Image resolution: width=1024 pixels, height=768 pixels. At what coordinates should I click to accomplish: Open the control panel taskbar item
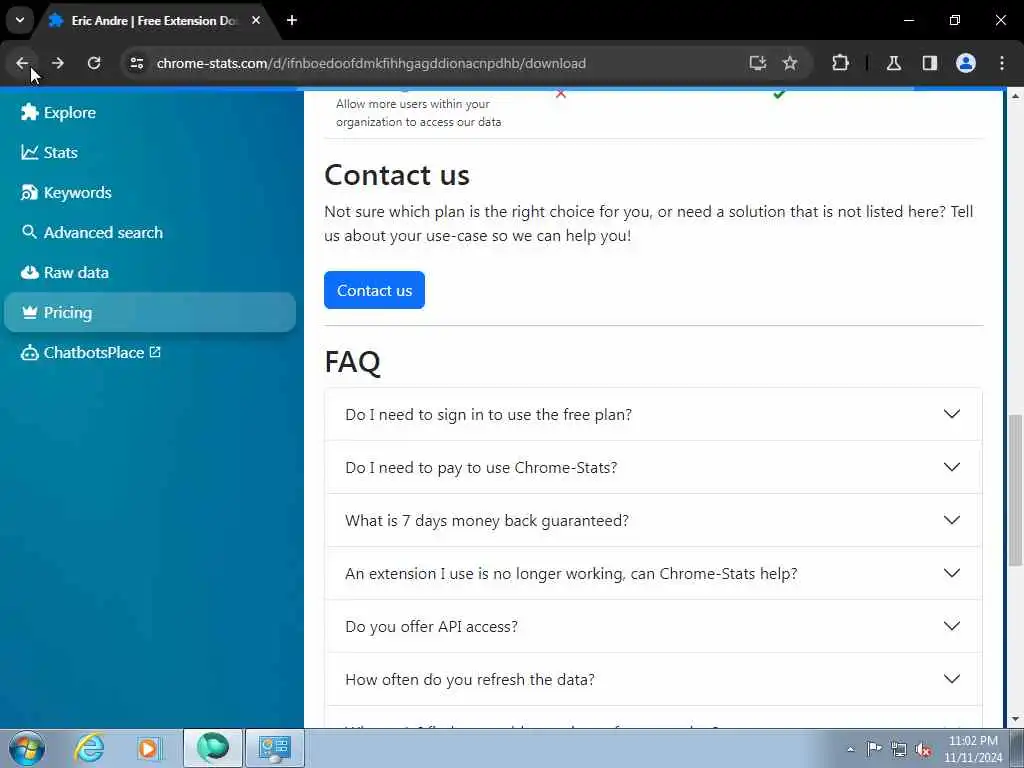pos(274,748)
